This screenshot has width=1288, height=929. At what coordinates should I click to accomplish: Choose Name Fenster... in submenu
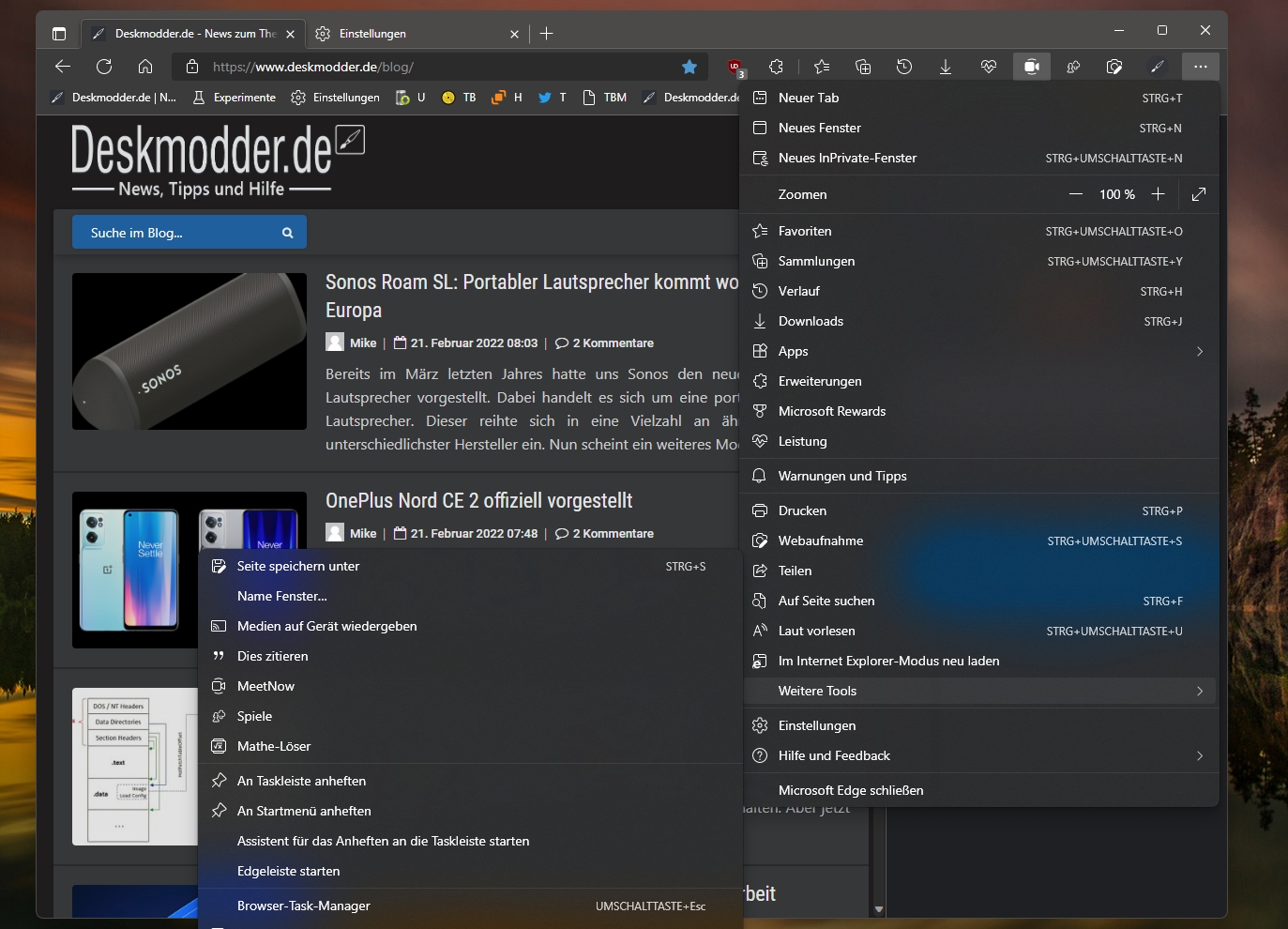coord(471,596)
